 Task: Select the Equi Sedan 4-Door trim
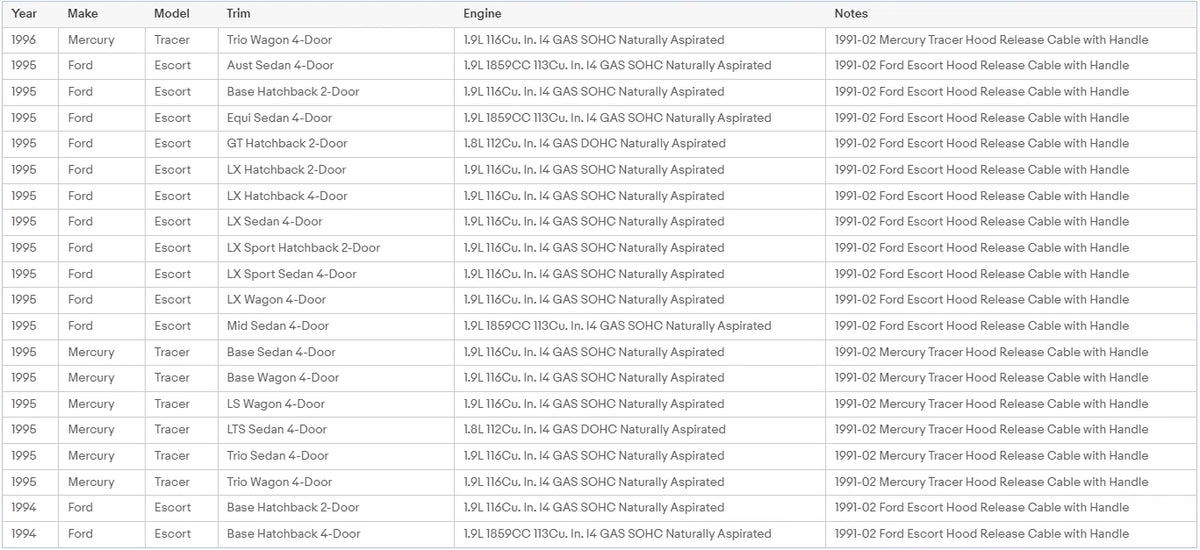(x=336, y=118)
